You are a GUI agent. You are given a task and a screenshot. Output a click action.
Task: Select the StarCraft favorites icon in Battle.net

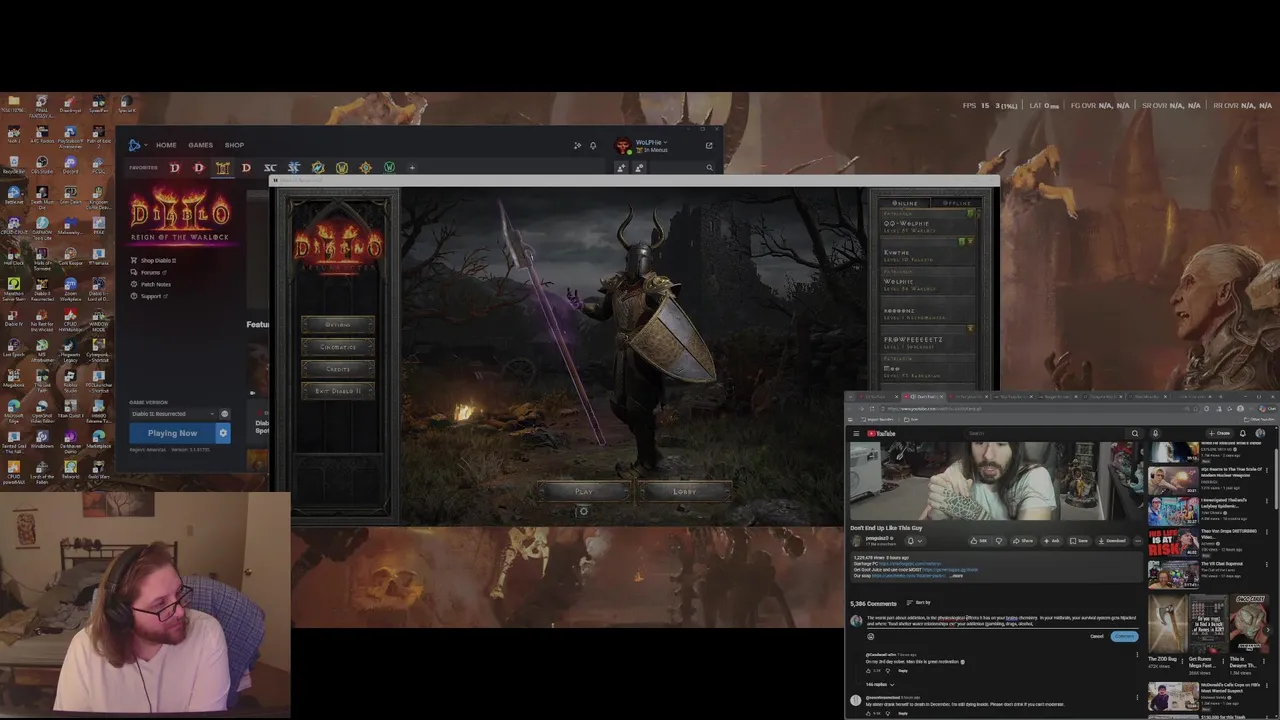pyautogui.click(x=269, y=168)
